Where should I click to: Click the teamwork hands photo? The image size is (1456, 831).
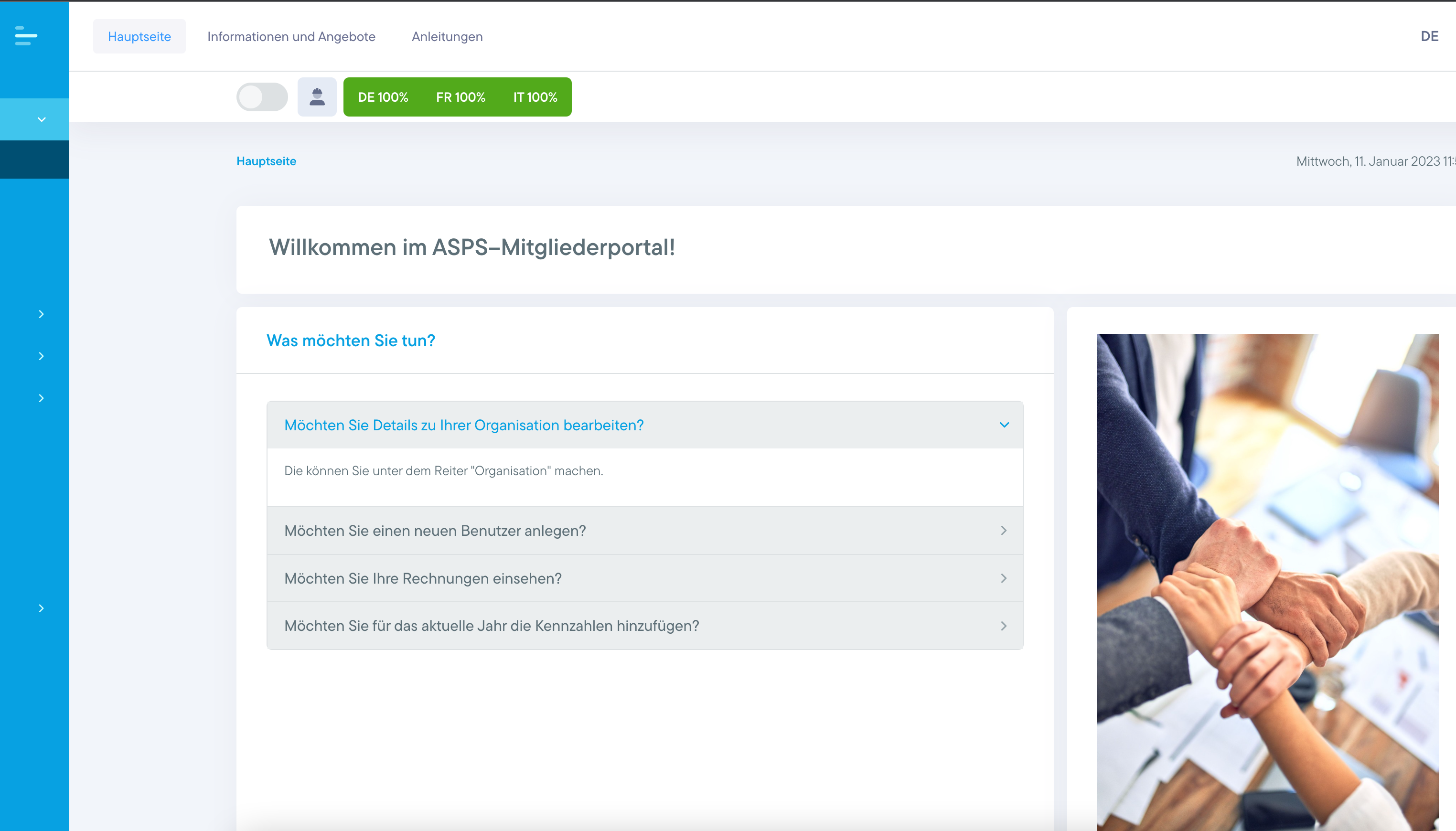[1267, 581]
